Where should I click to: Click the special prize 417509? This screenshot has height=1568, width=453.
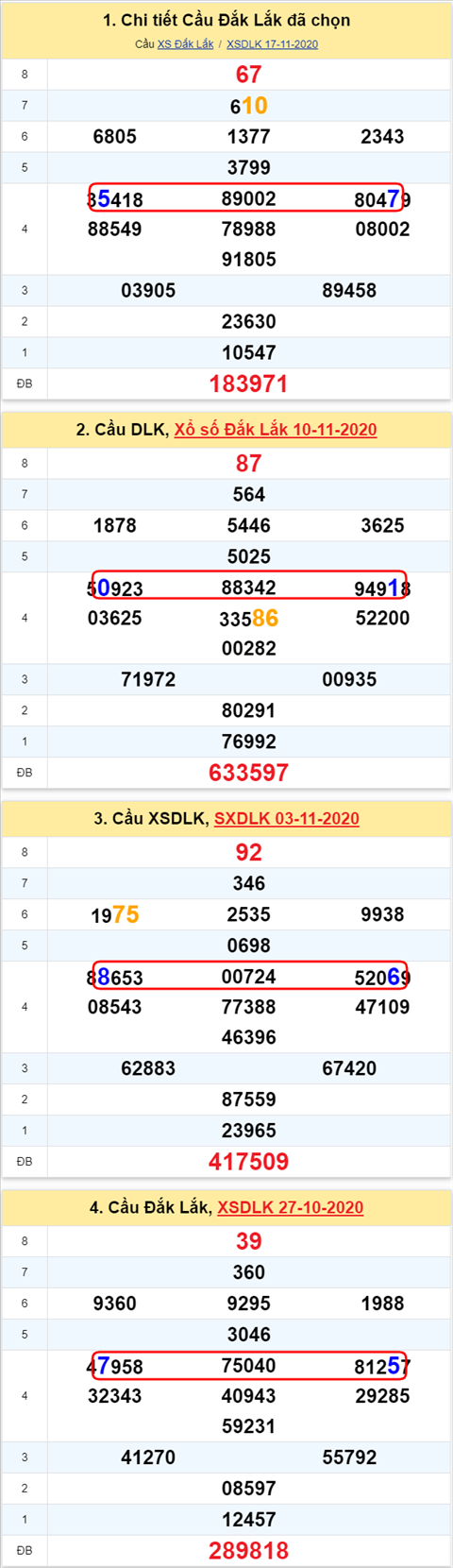(x=249, y=1163)
